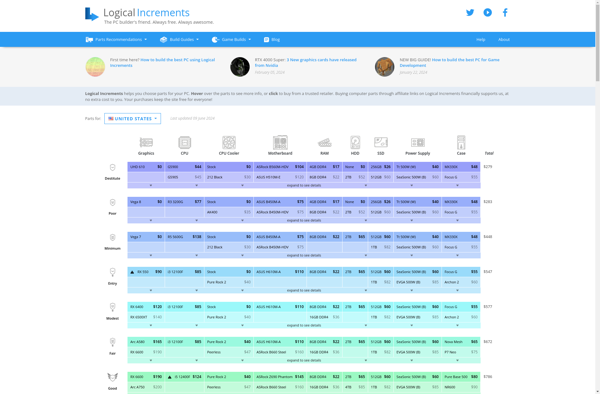Click the Nova Mesh case cell
Image resolution: width=600 pixels, height=394 pixels.
coord(461,342)
